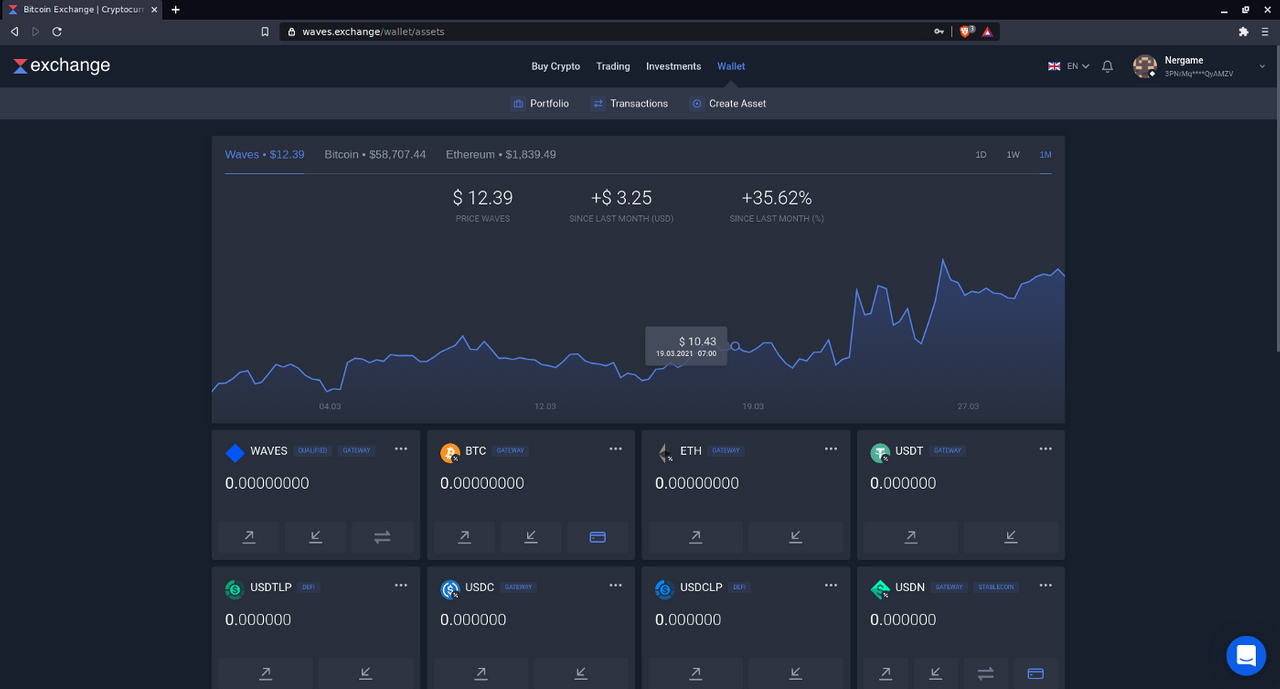Click the Waves exchange logo
This screenshot has width=1280, height=689.
pyautogui.click(x=61, y=66)
